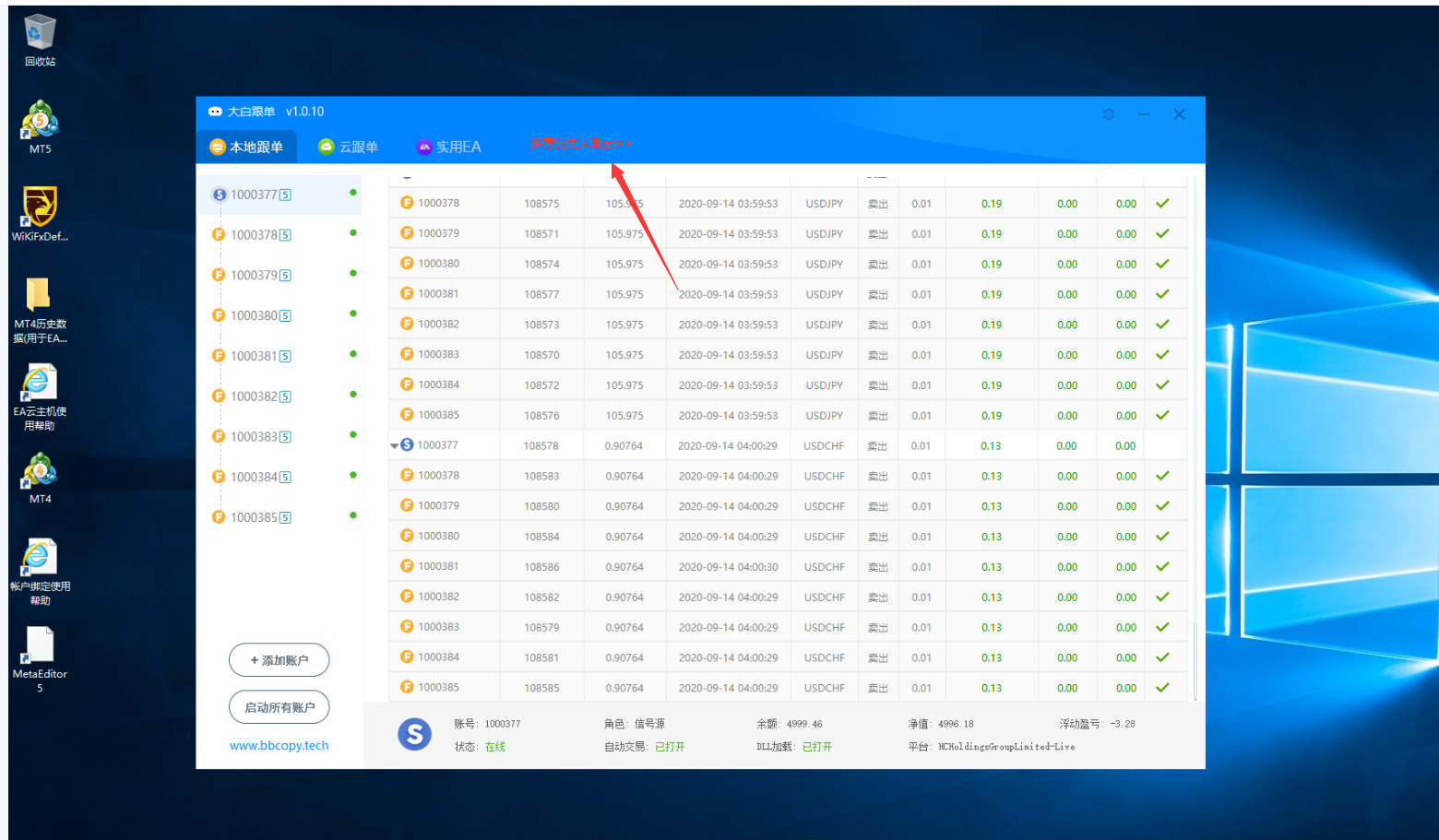Screen dimensions: 1439x840
Task: Click the 0.13 profit in ticket 108578 row
Action: pos(991,446)
